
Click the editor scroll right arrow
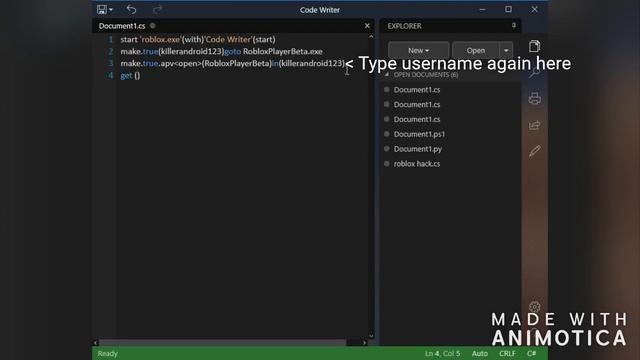tap(364, 342)
